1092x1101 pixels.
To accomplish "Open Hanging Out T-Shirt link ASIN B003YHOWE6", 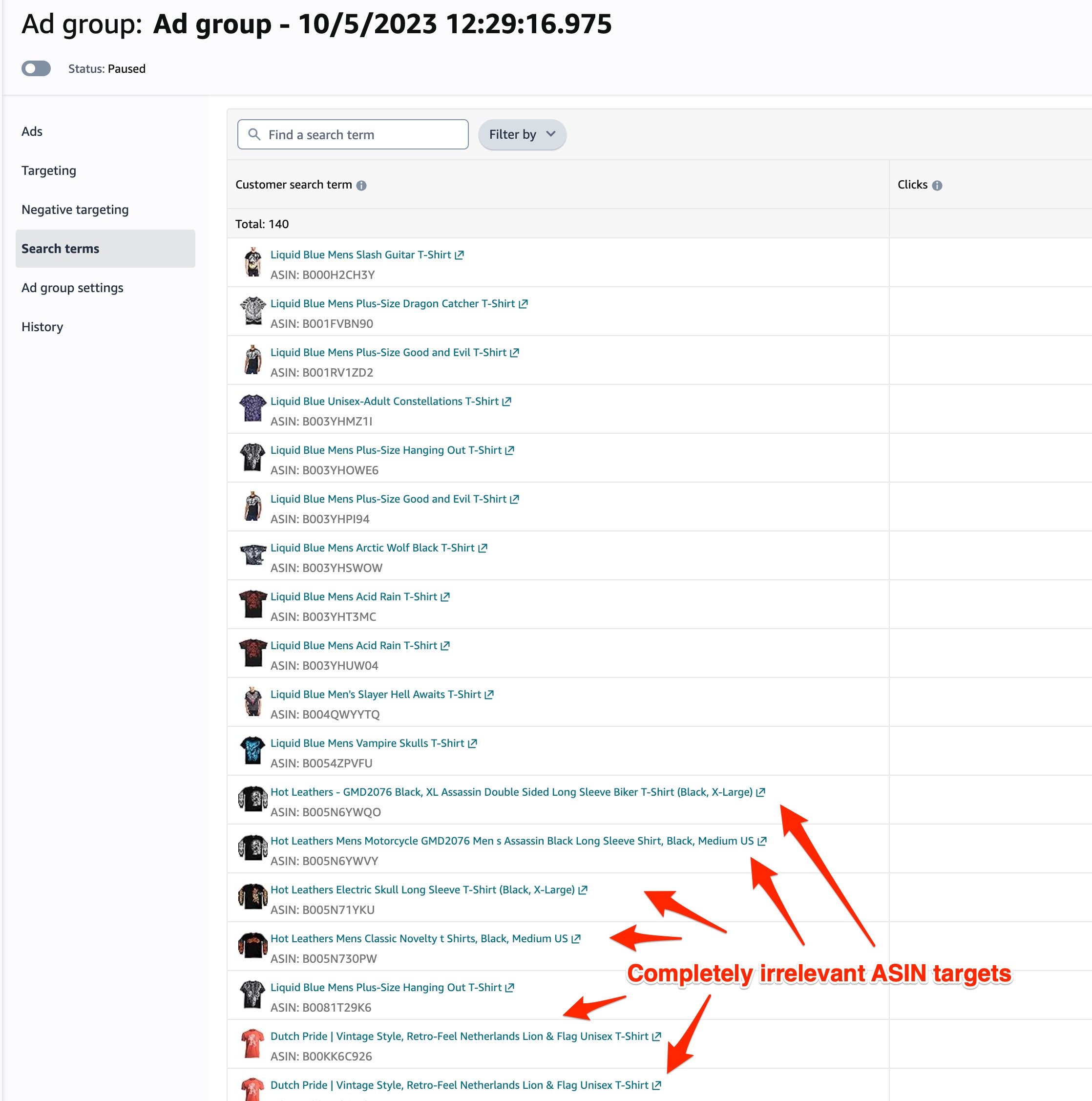I will click(x=386, y=450).
